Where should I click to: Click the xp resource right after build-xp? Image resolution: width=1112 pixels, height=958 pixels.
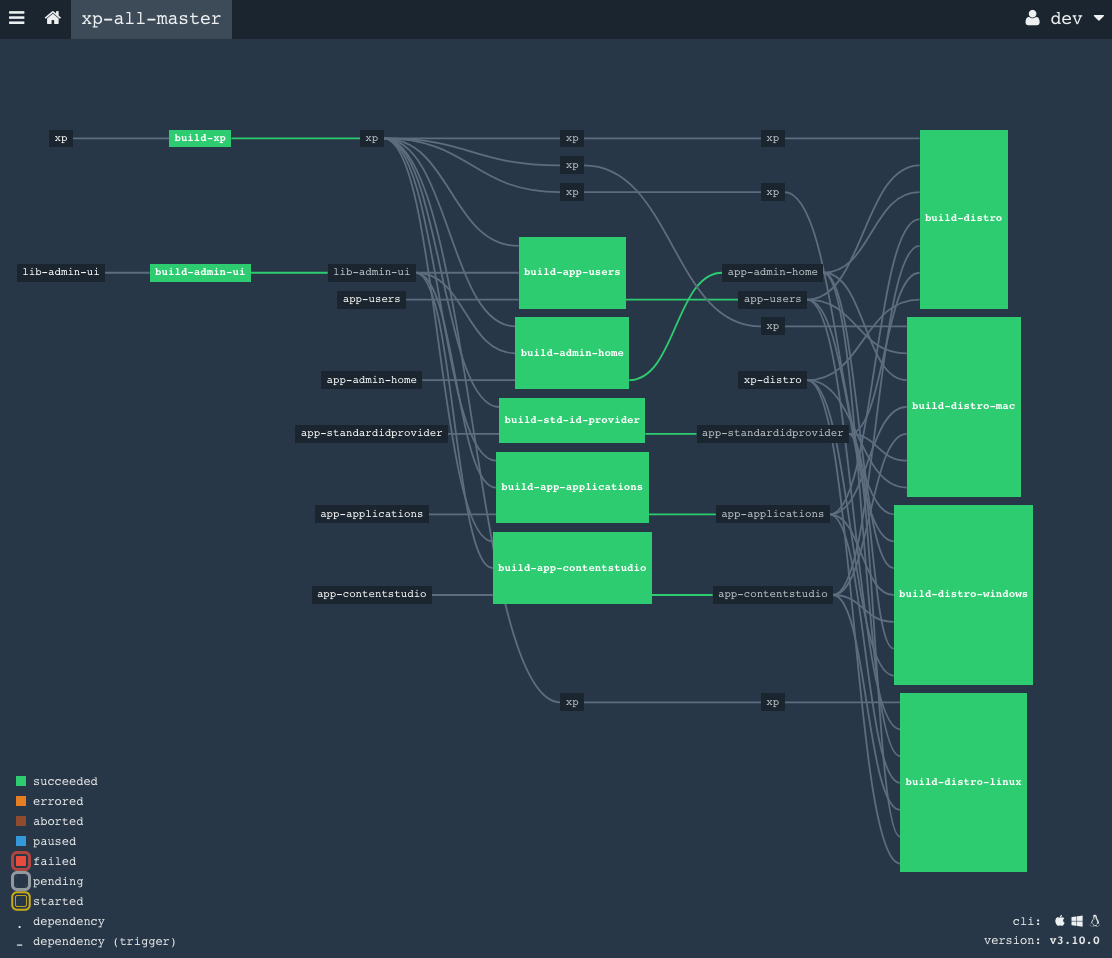[372, 138]
